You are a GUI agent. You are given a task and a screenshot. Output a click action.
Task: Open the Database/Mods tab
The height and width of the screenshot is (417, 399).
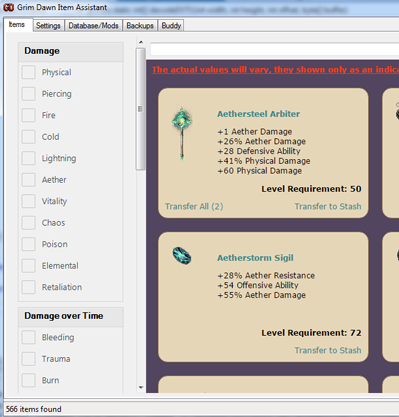(93, 26)
